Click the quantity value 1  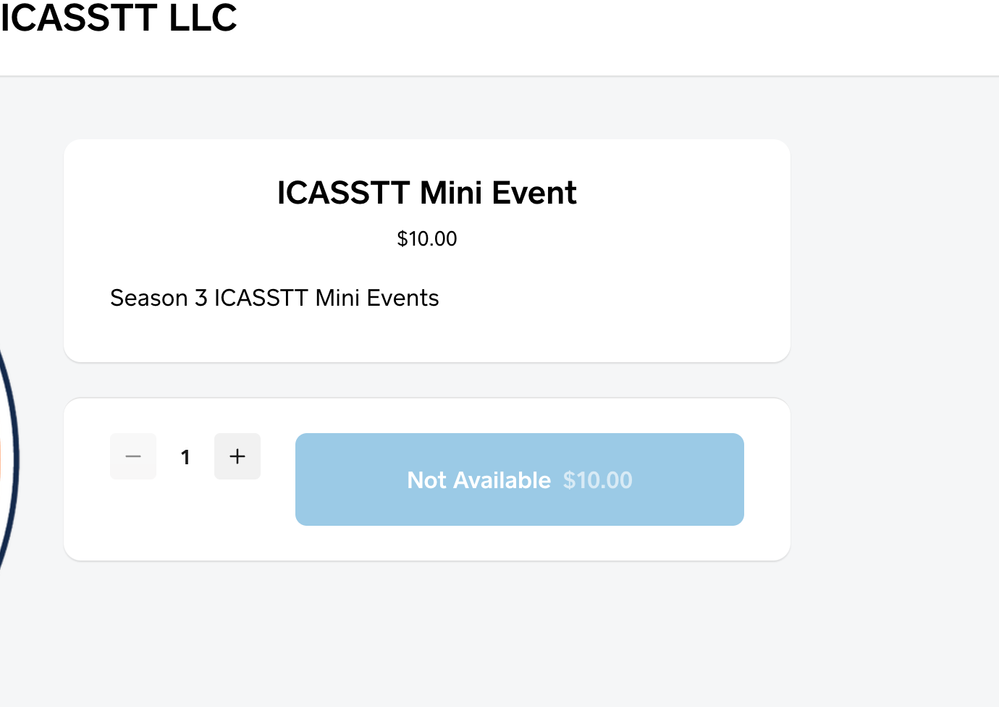click(185, 458)
